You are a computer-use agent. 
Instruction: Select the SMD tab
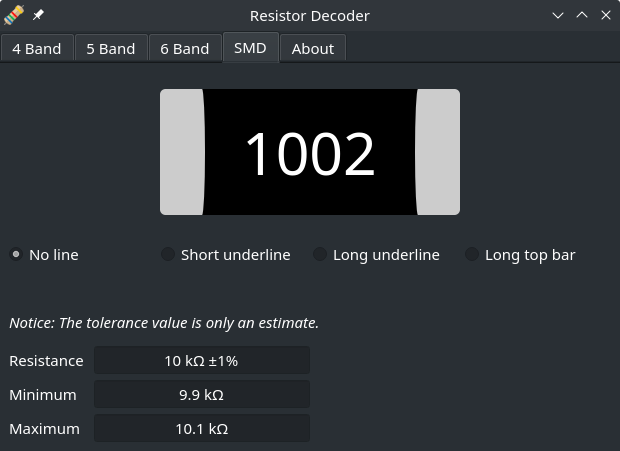click(250, 47)
